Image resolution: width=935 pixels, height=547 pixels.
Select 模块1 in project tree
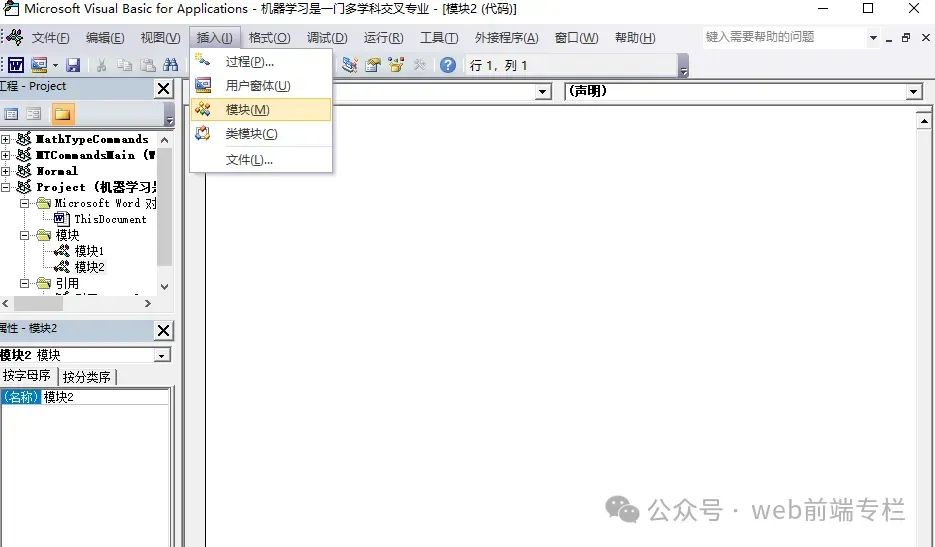tap(89, 251)
